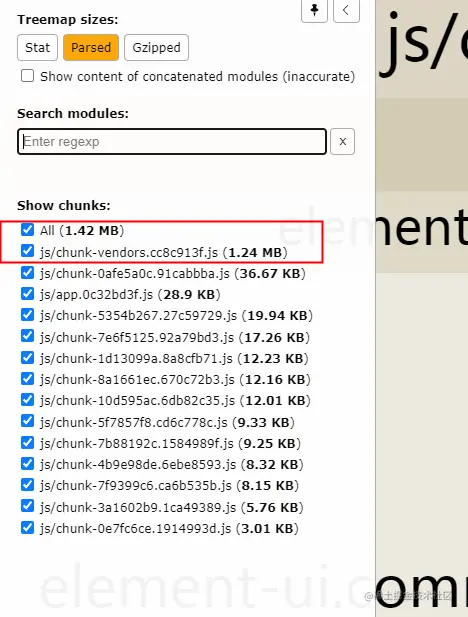Enable showing content of concatenated modules
This screenshot has height=617, width=468.
(x=27, y=76)
